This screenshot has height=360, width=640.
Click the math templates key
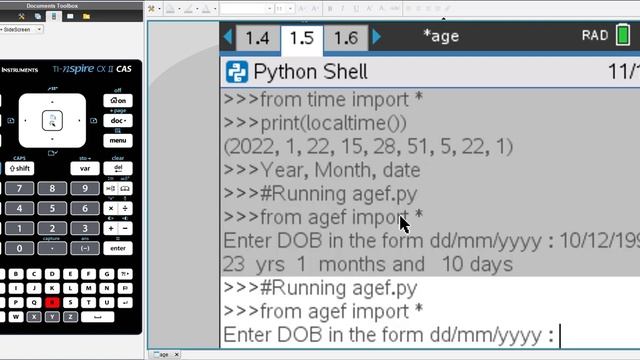[111, 188]
